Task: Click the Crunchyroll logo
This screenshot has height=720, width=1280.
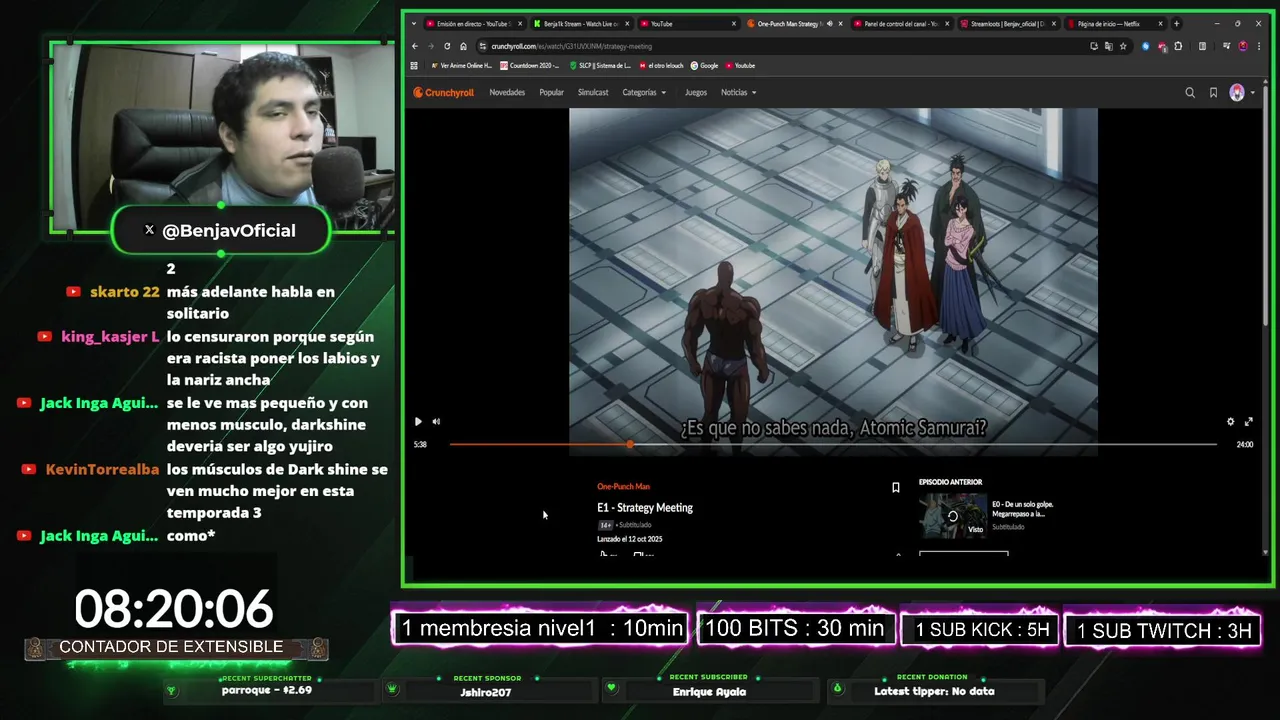Action: click(x=444, y=92)
